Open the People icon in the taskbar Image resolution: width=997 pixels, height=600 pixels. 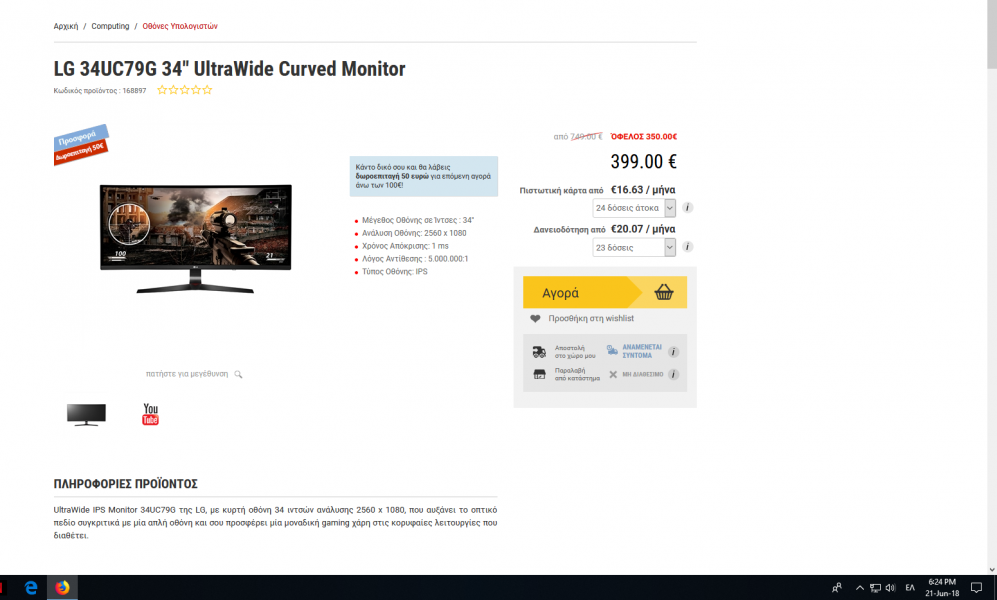pyautogui.click(x=837, y=587)
